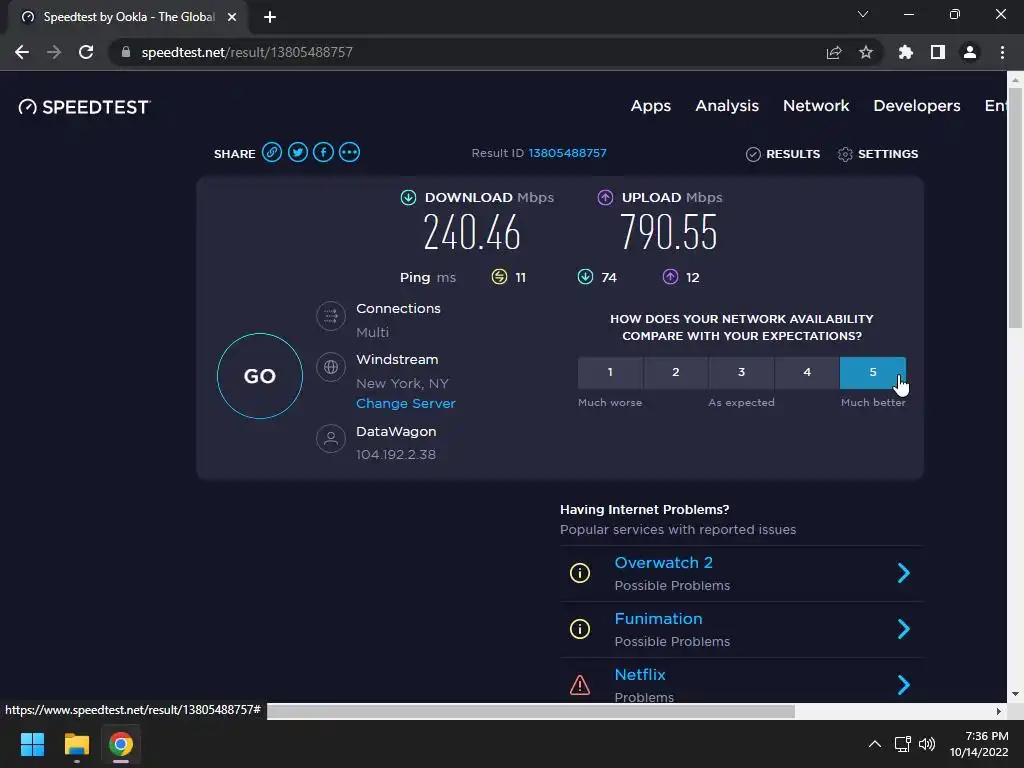Image resolution: width=1024 pixels, height=768 pixels.
Task: Bookmark this page with star icon
Action: (866, 52)
